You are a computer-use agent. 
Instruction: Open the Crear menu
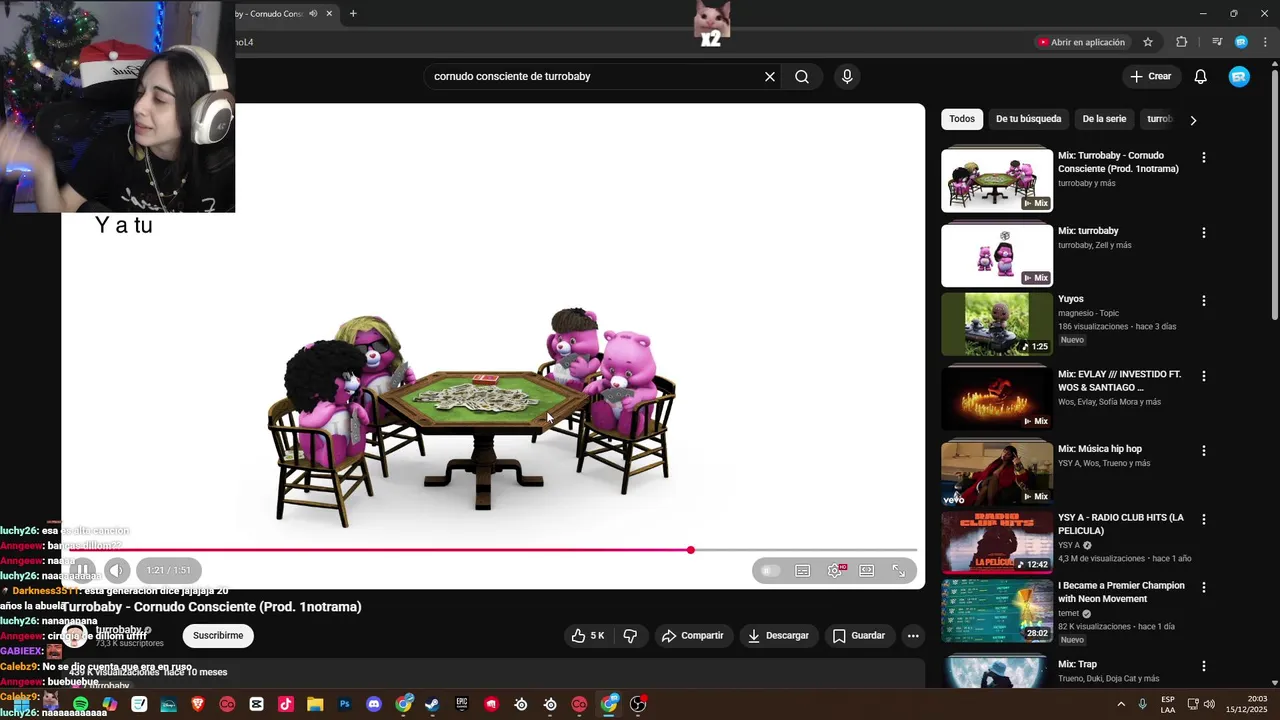1150,77
